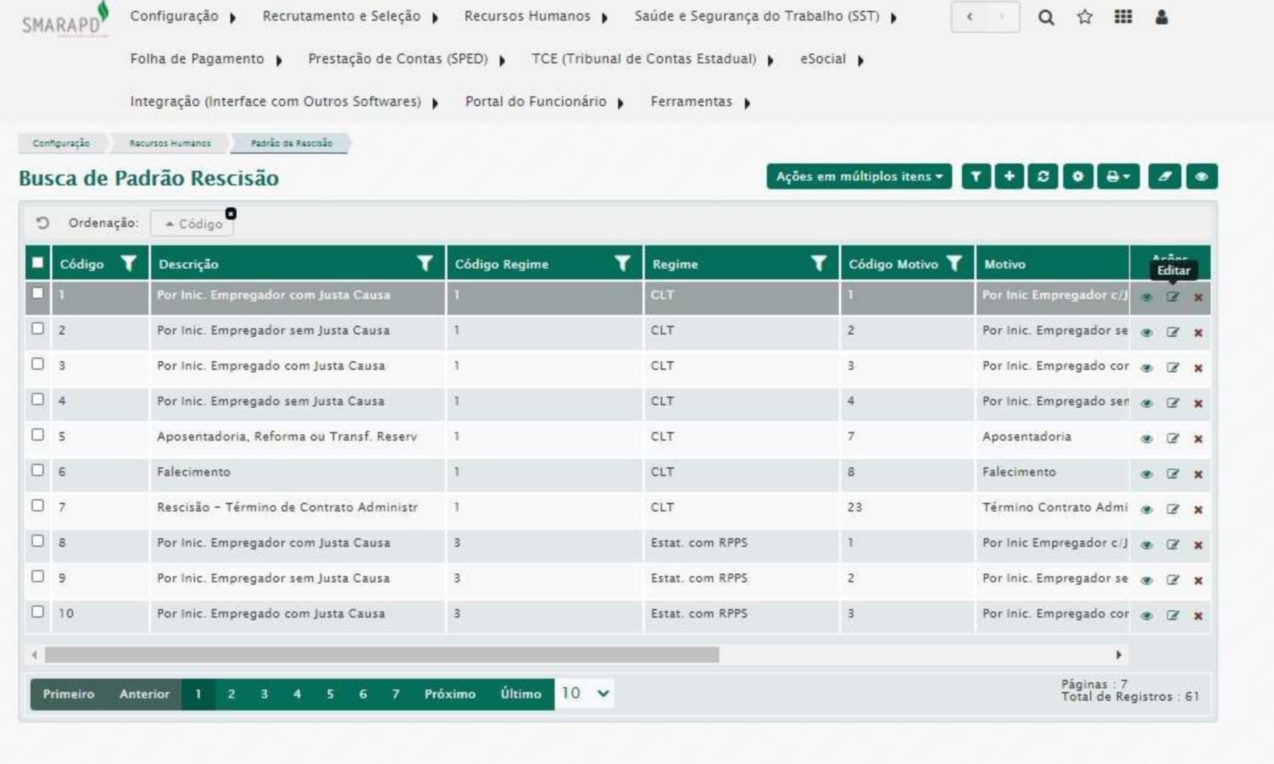Open the Ações em múltiplos itens dropdown
This screenshot has width=1274, height=764.
[858, 176]
